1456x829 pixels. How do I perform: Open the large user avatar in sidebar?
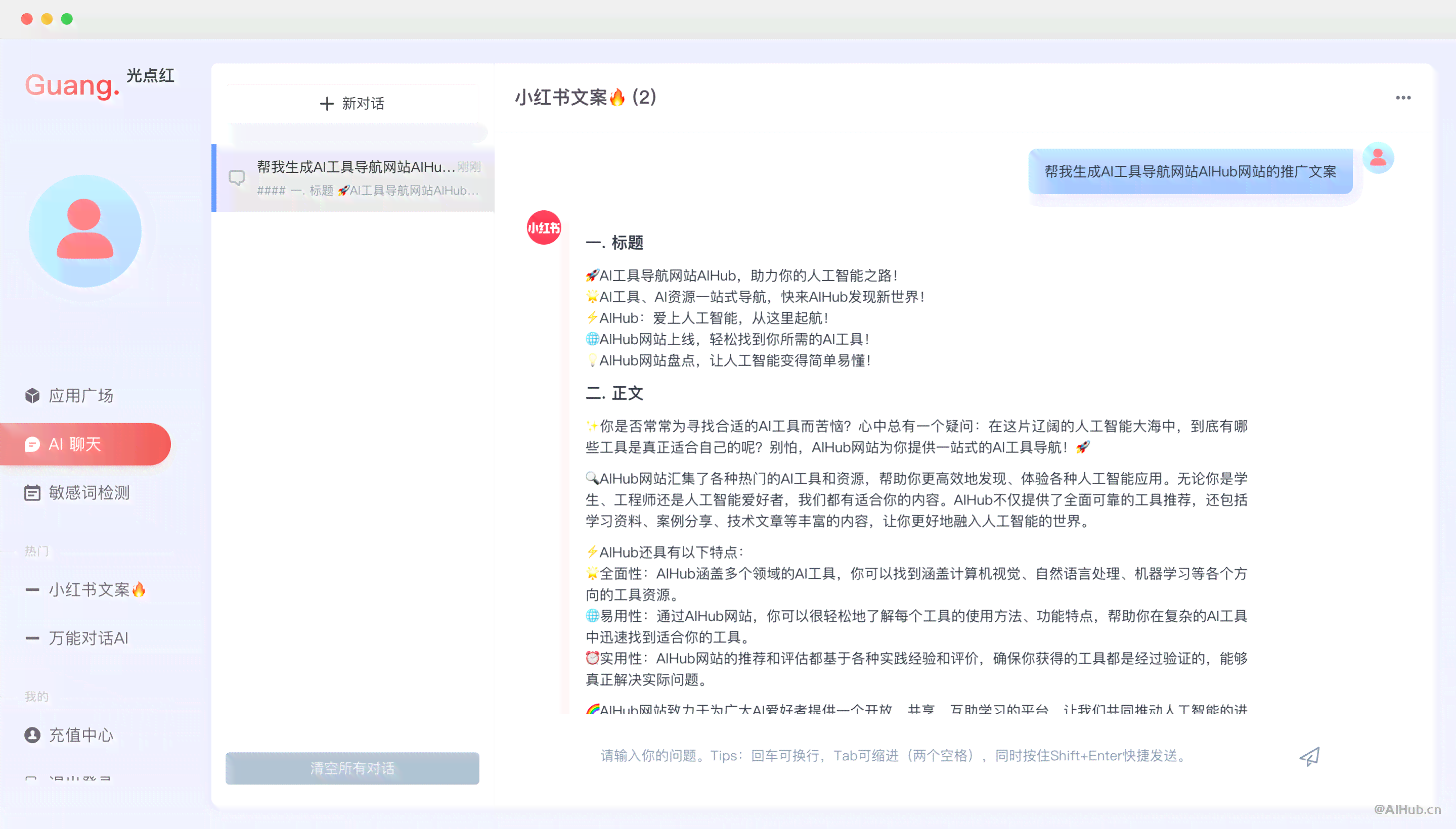85,231
